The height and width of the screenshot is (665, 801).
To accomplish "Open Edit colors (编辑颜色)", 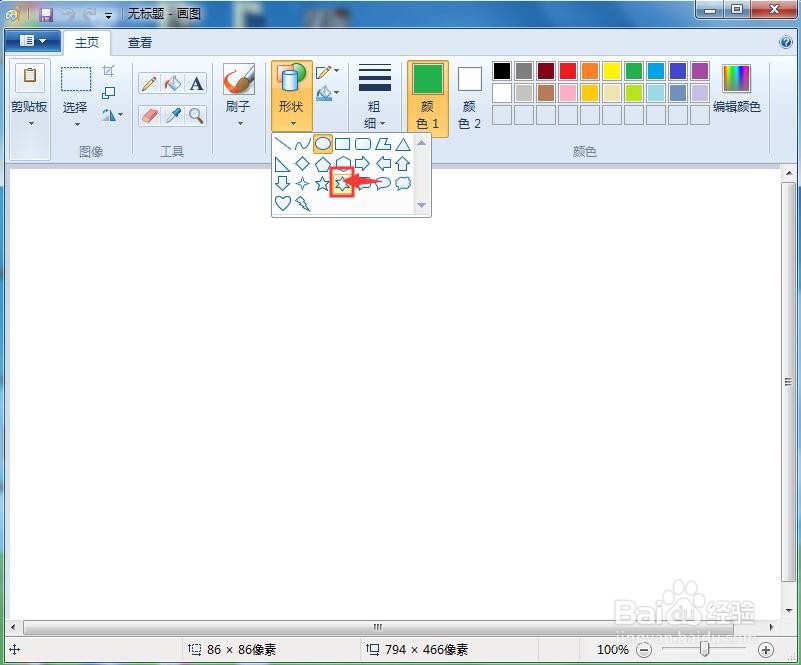I will click(737, 88).
